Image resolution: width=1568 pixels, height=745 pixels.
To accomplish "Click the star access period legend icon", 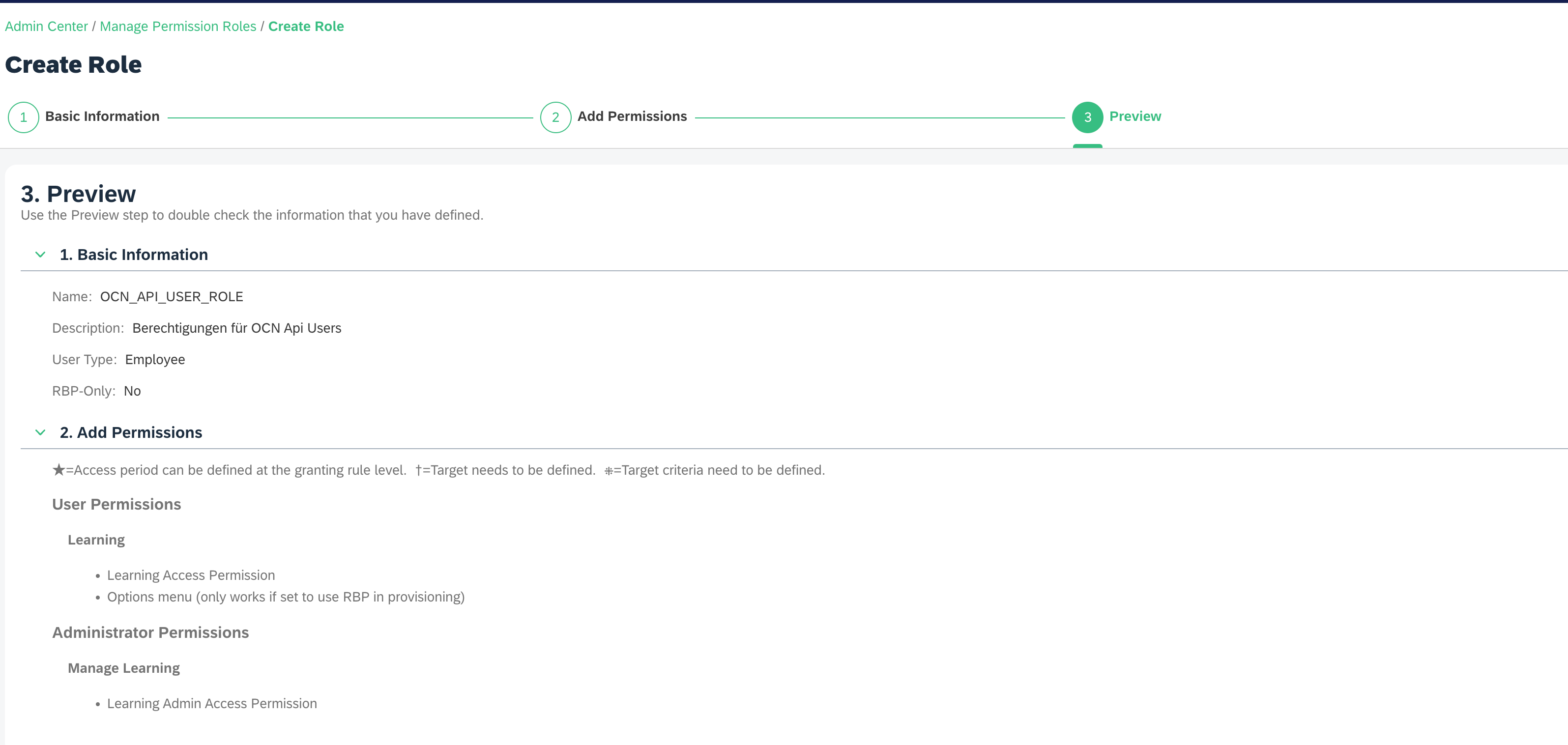I will [58, 469].
